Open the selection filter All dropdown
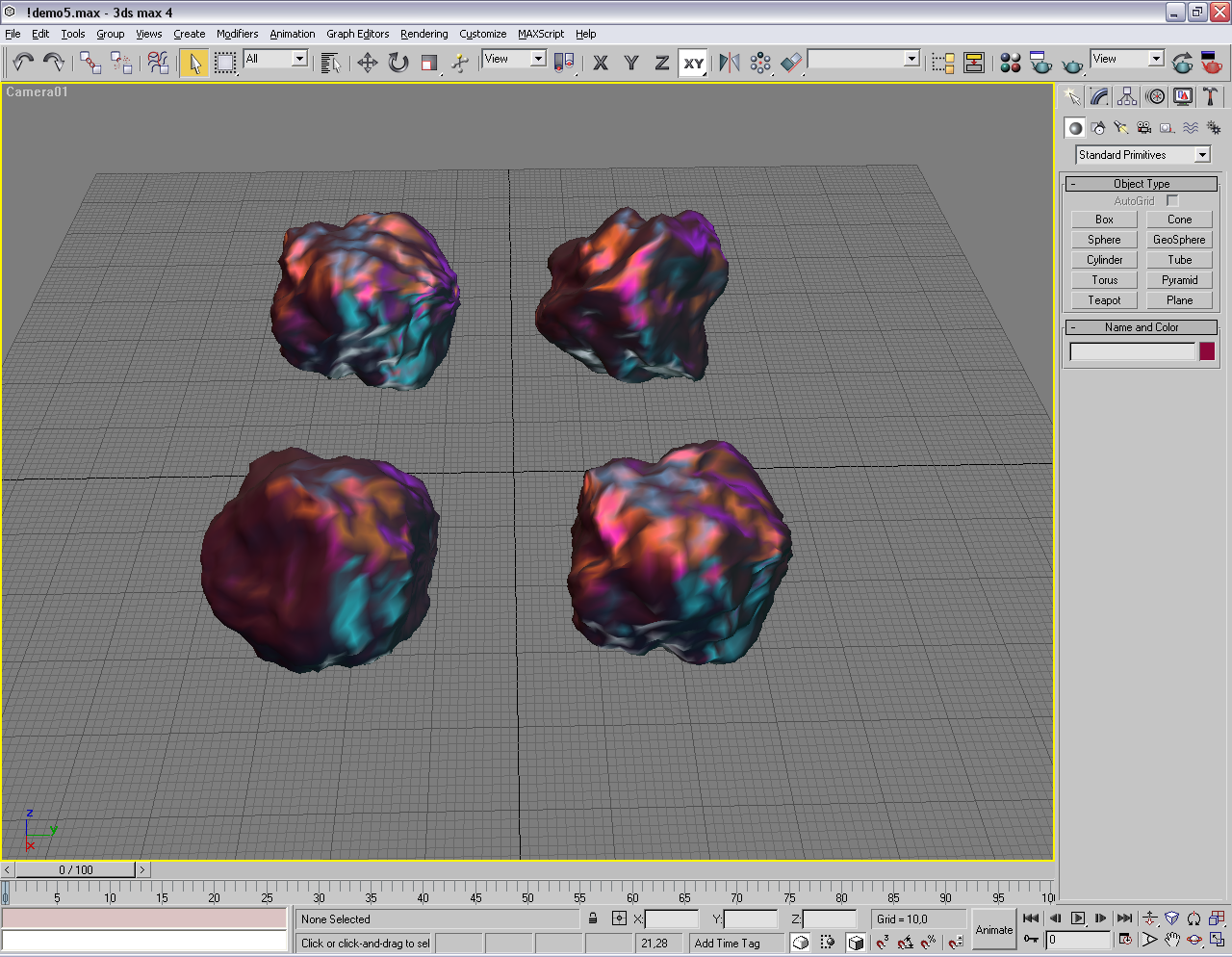This screenshot has height=957, width=1232. click(x=275, y=59)
